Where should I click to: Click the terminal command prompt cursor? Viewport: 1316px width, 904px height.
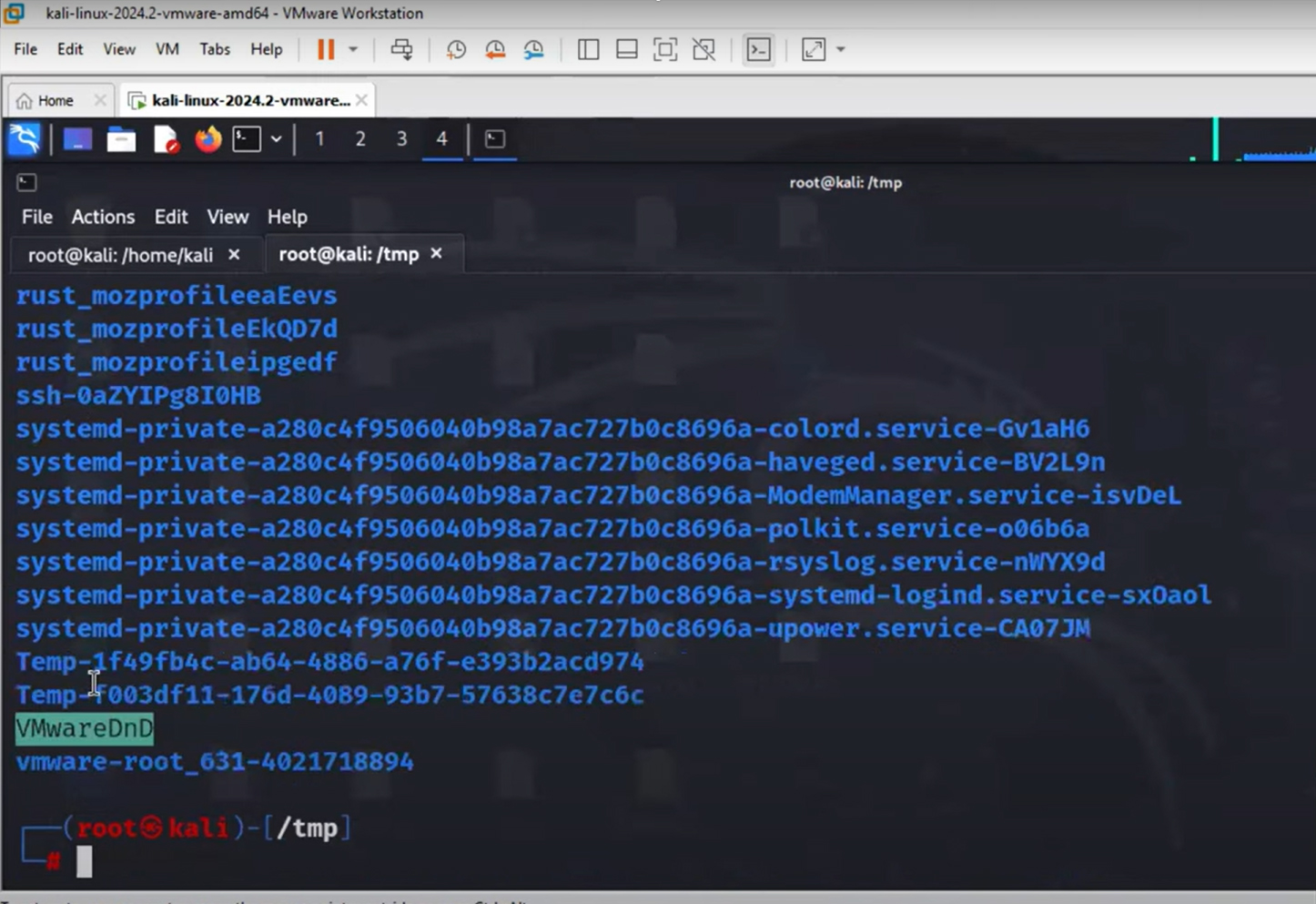84,861
